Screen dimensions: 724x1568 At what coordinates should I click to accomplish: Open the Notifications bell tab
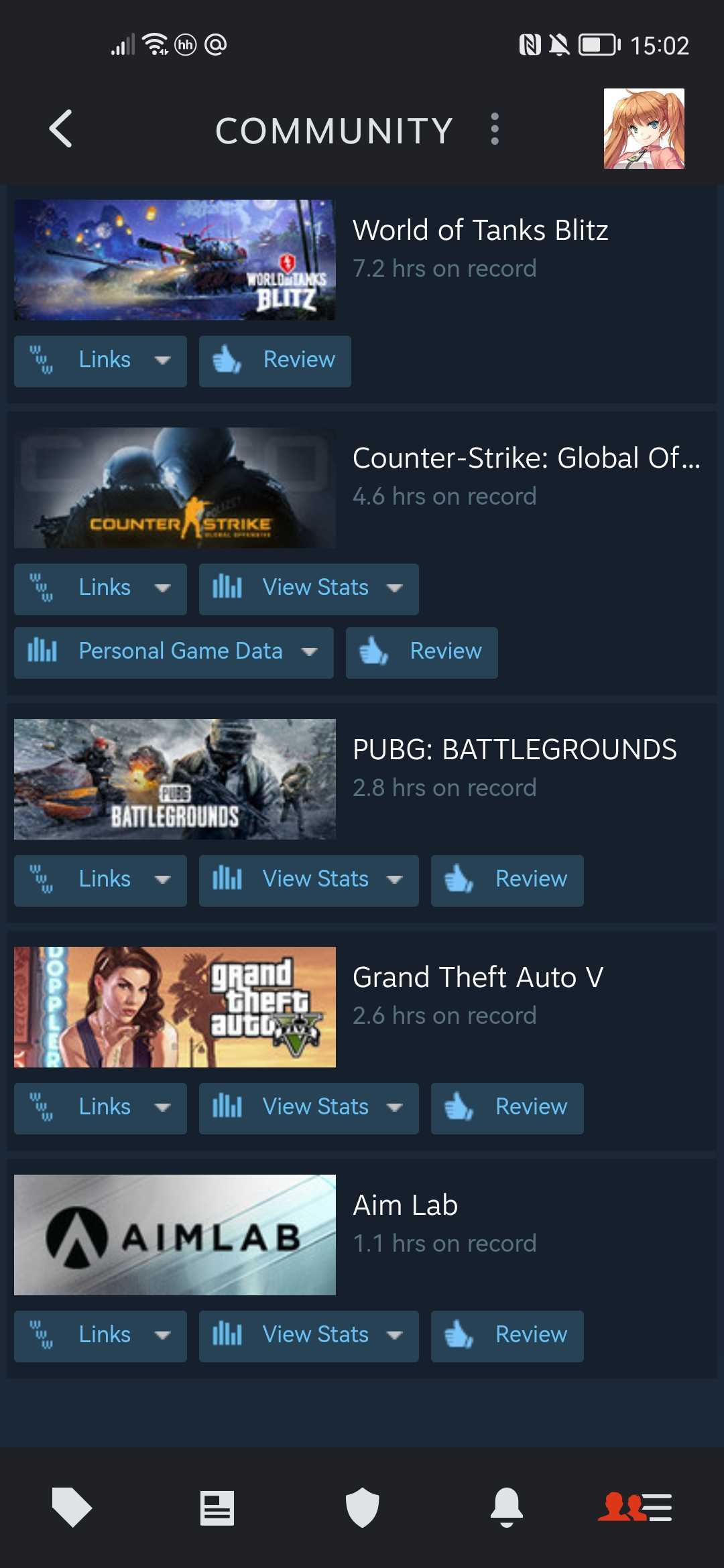click(x=507, y=1508)
